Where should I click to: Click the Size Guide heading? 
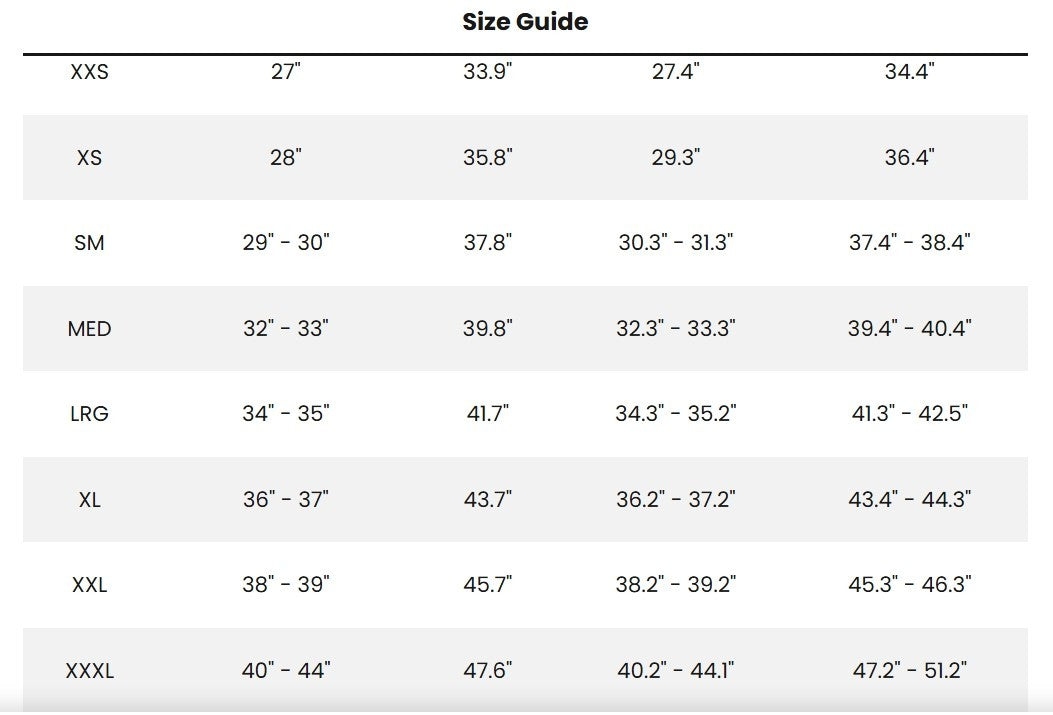pyautogui.click(x=525, y=22)
